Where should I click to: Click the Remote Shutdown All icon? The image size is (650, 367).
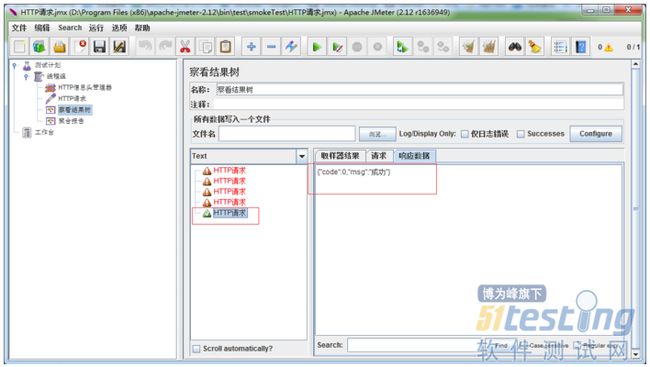pos(443,47)
